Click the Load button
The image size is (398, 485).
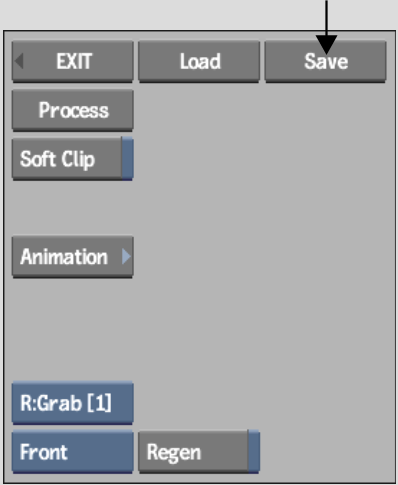click(199, 61)
